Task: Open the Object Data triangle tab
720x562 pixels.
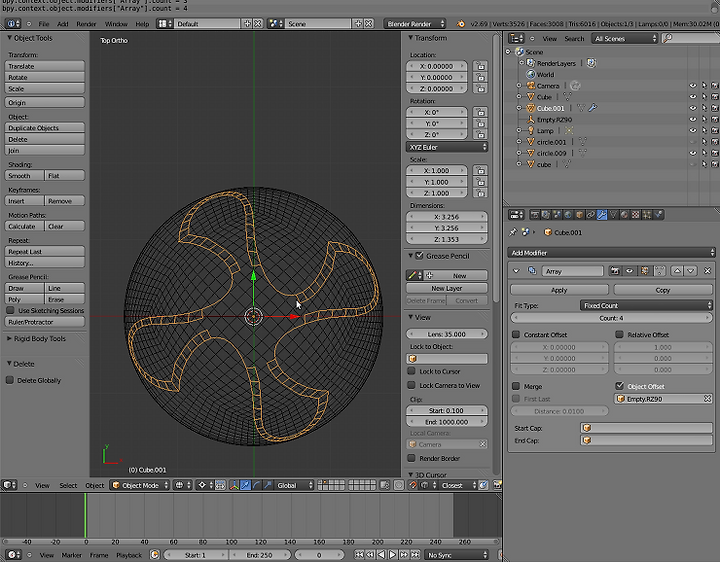Action: [613, 214]
